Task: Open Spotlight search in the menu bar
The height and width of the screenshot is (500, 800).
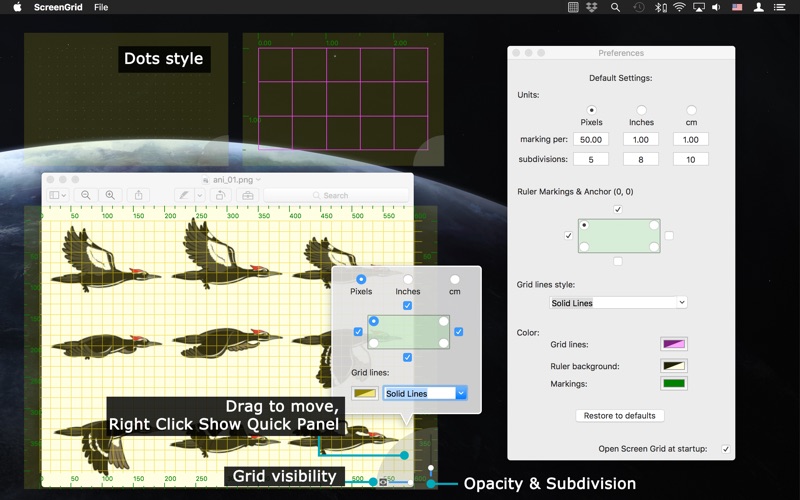Action: [615, 7]
